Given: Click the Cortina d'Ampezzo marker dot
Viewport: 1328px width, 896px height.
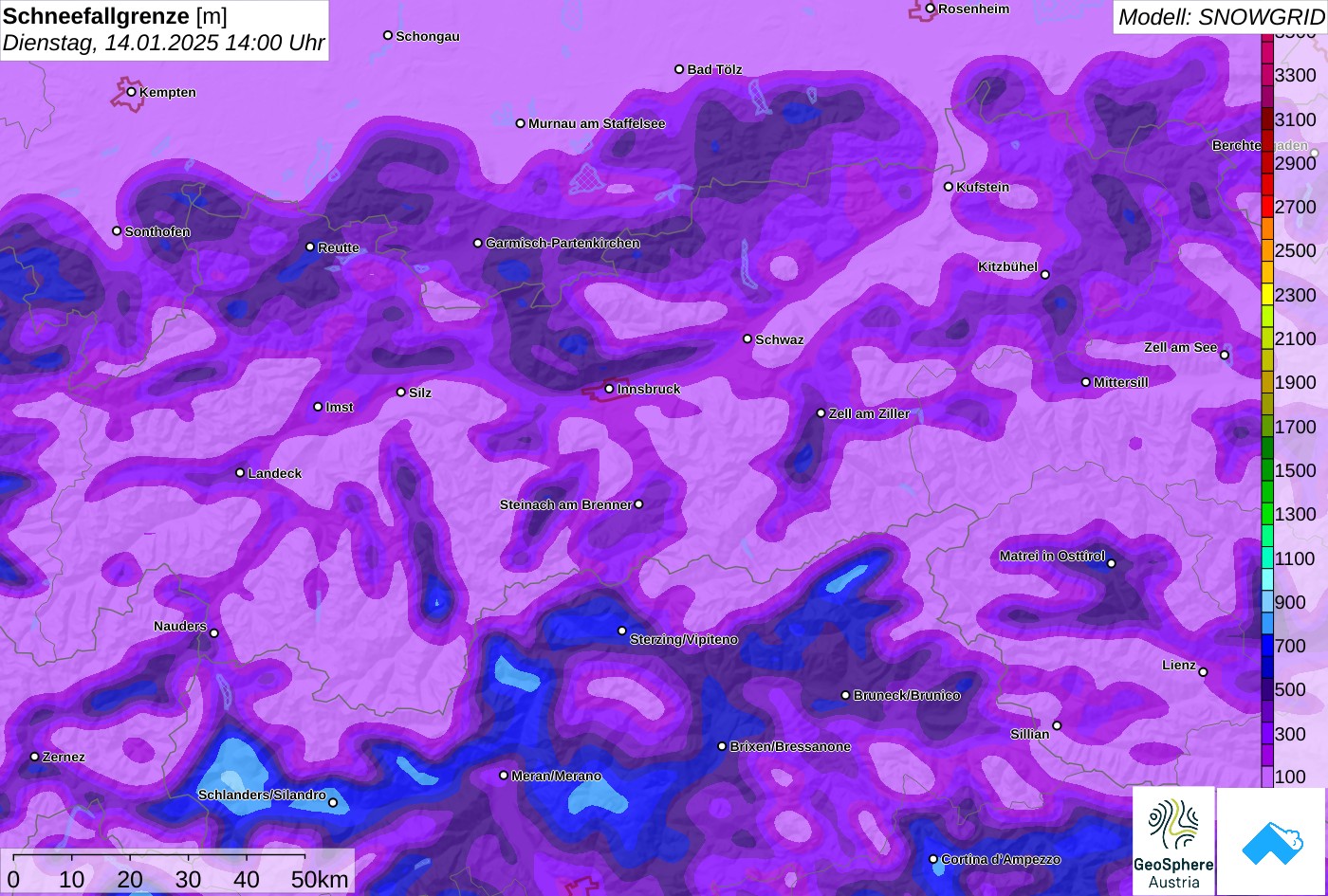Looking at the screenshot, I should (x=932, y=859).
